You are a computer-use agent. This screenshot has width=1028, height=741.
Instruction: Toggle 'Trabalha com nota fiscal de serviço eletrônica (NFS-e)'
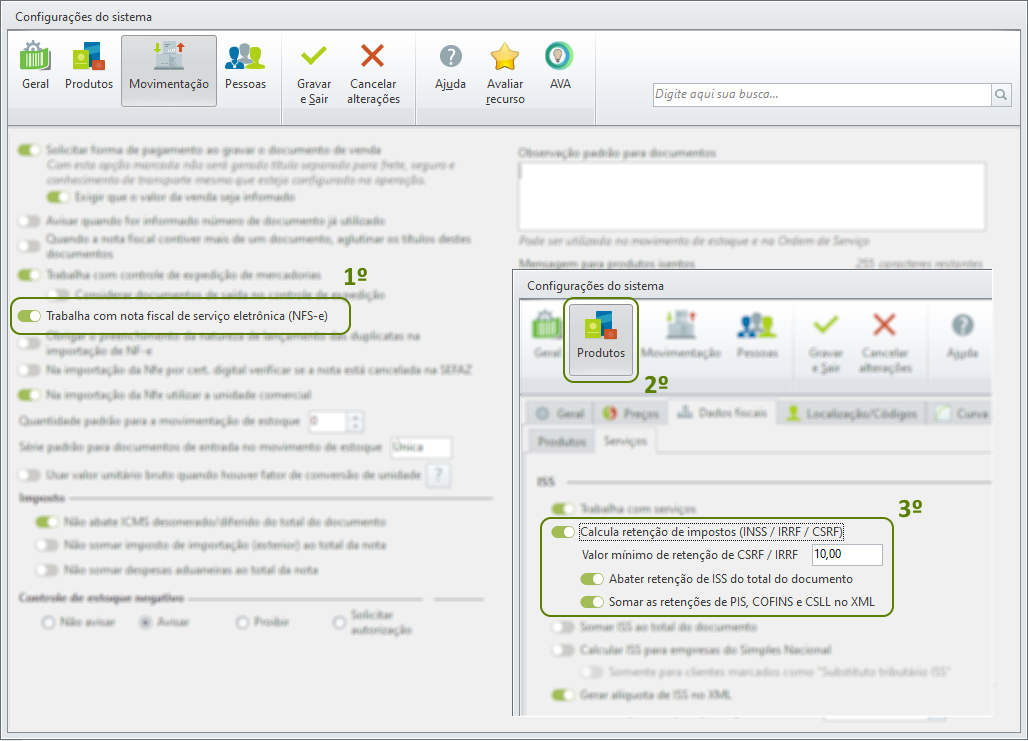click(x=30, y=316)
